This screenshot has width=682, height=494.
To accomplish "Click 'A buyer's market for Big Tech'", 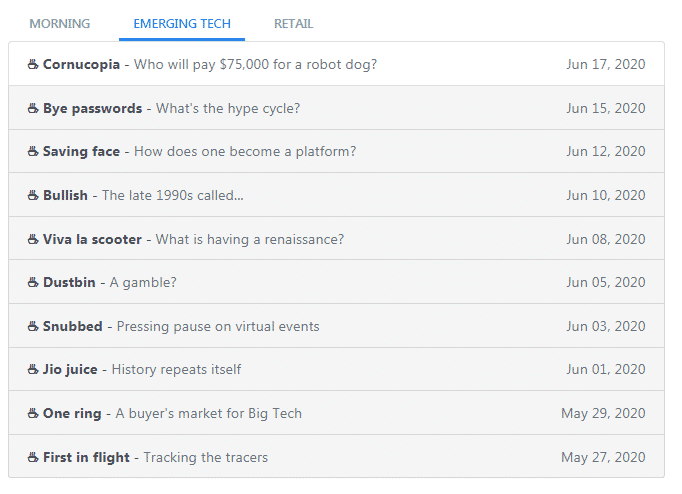I will [x=208, y=413].
